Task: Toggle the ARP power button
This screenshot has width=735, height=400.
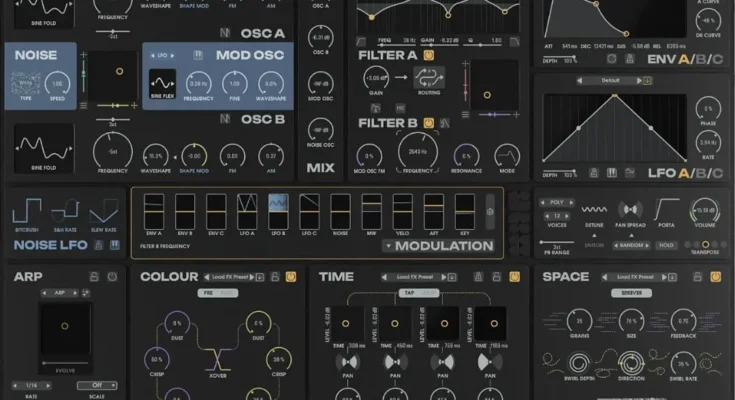Action: point(112,276)
